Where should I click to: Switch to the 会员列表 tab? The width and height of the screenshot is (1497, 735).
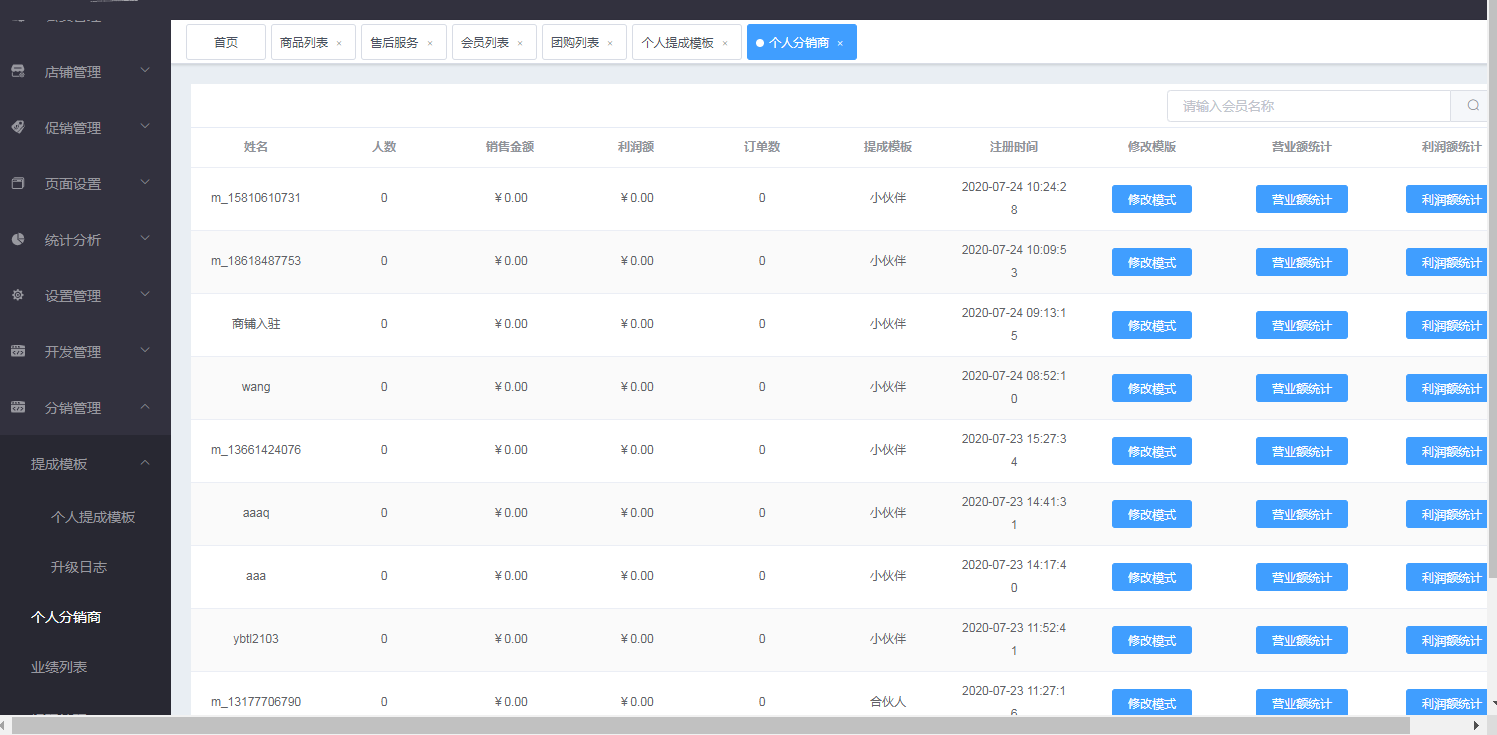coord(485,43)
